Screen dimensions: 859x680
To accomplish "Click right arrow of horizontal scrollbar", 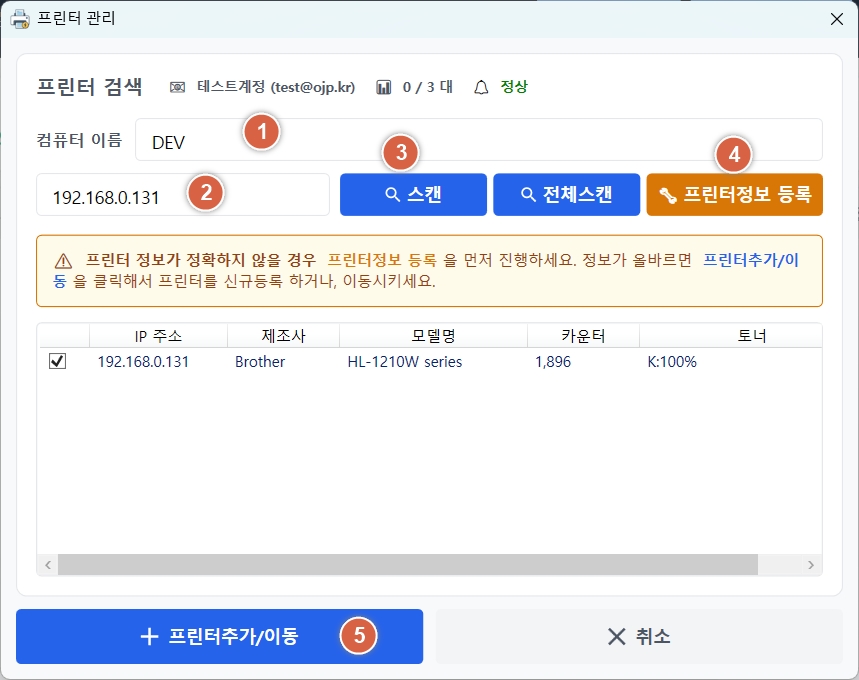I will click(812, 565).
